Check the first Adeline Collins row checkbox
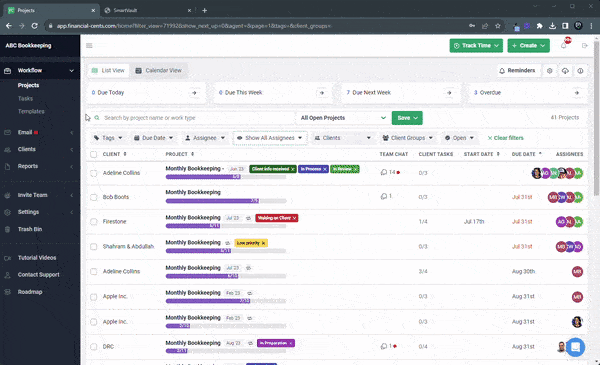Viewport: 600px width, 365px height. pyautogui.click(x=93, y=173)
